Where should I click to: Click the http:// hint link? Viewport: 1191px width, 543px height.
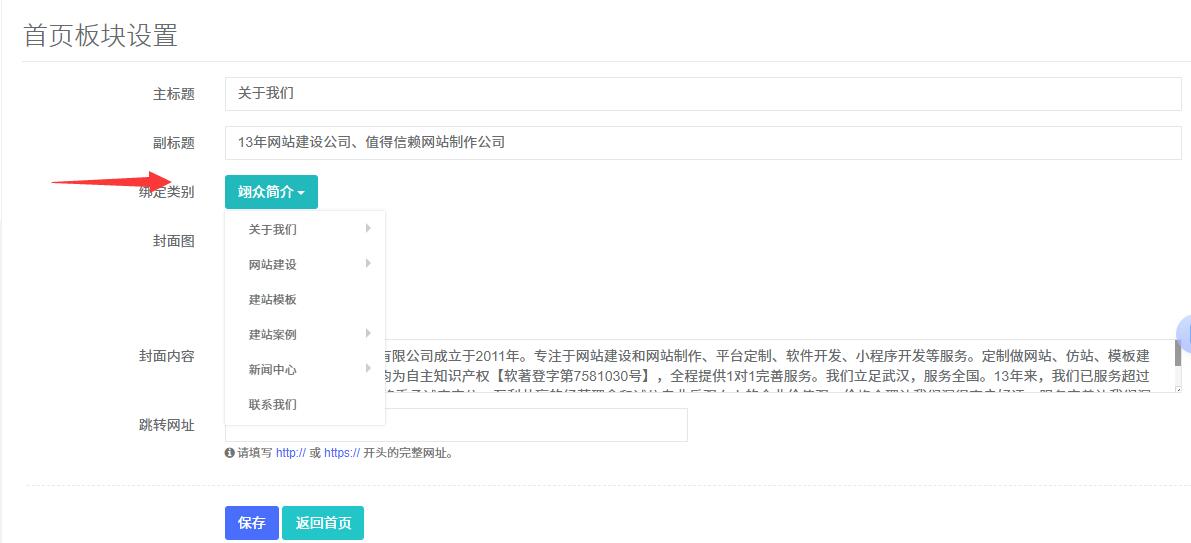(x=291, y=453)
